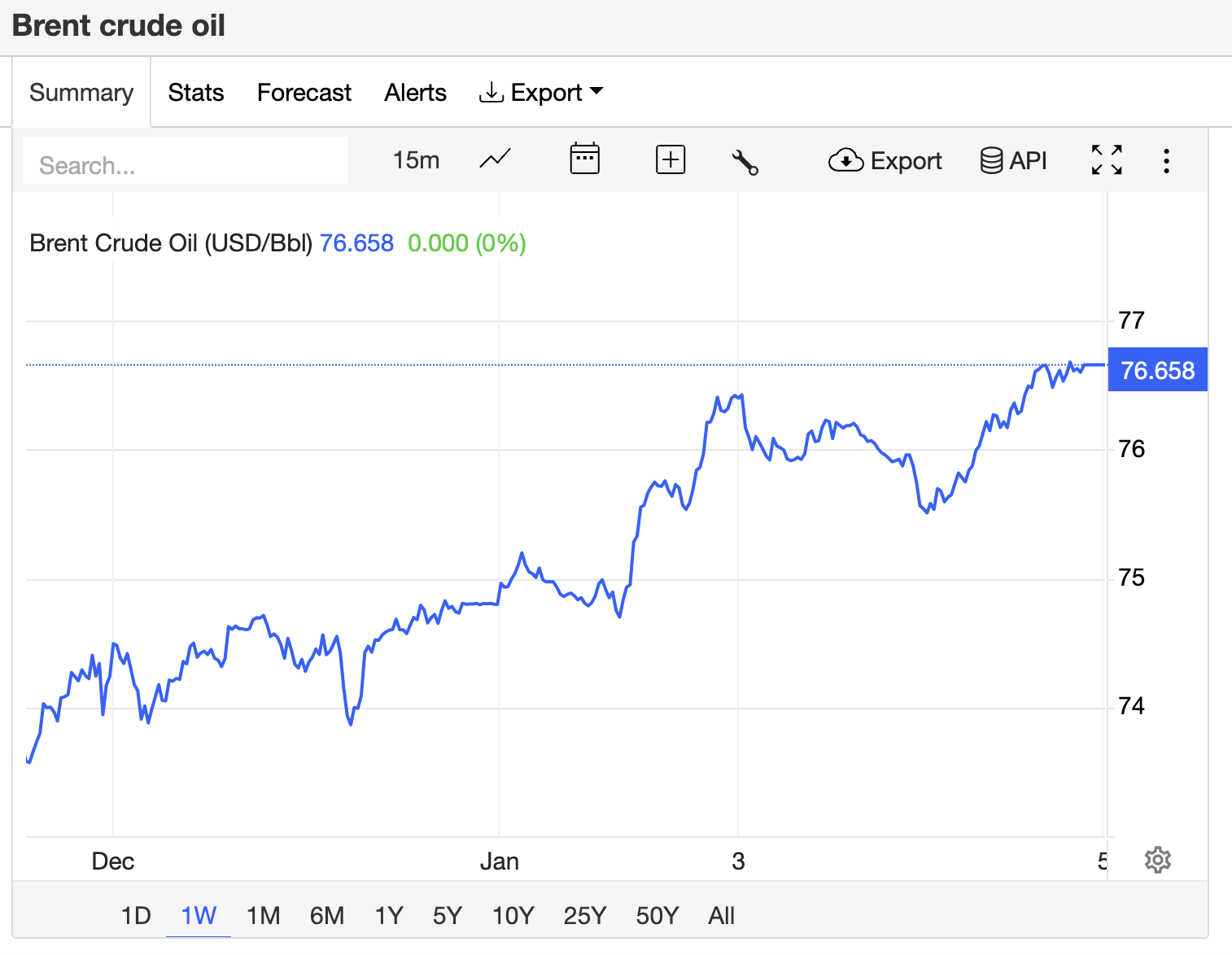Click the Jan label on time axis
Viewport: 1232px width, 955px height.
click(499, 861)
